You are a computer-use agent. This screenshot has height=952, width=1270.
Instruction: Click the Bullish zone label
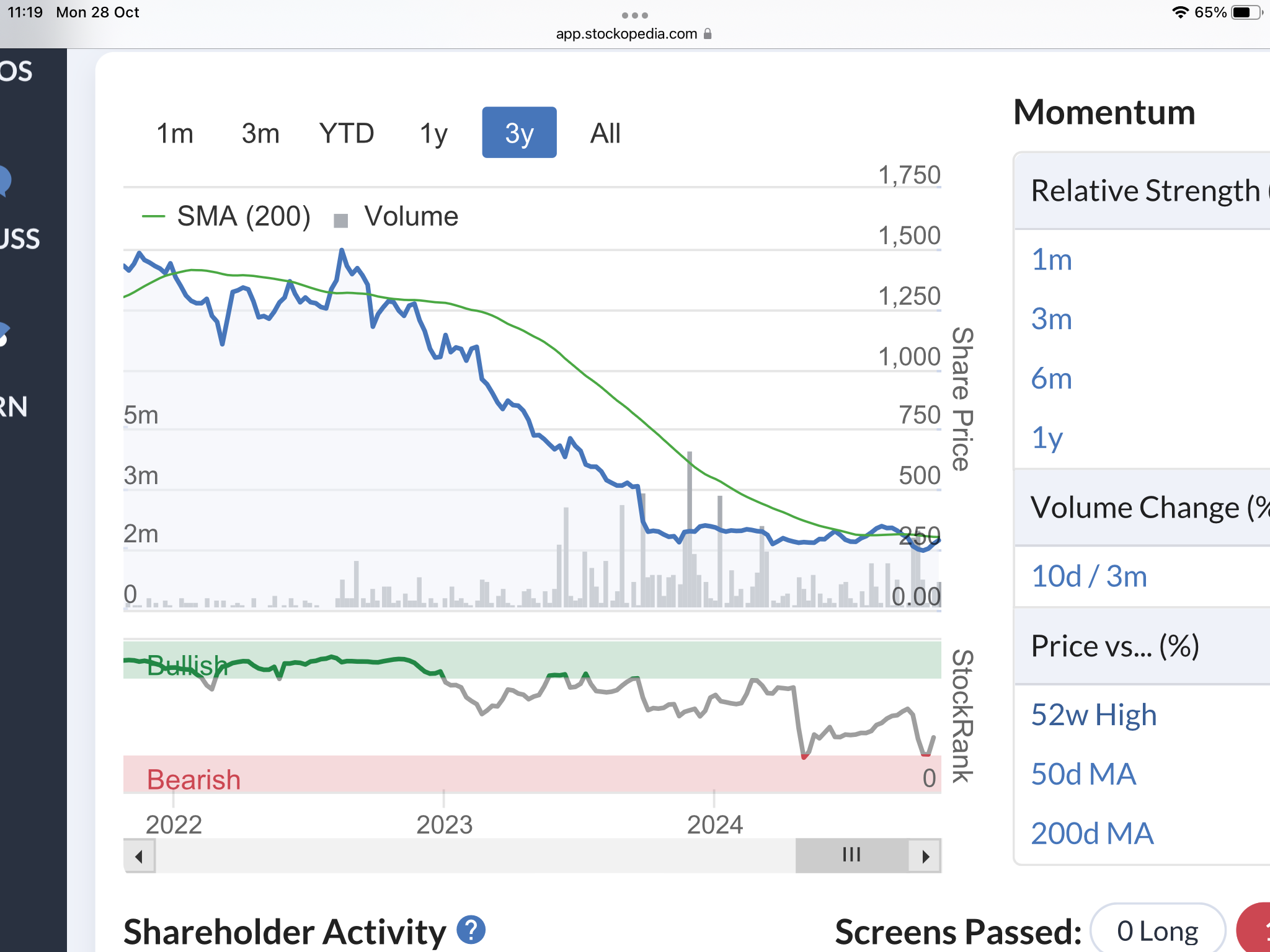(188, 666)
